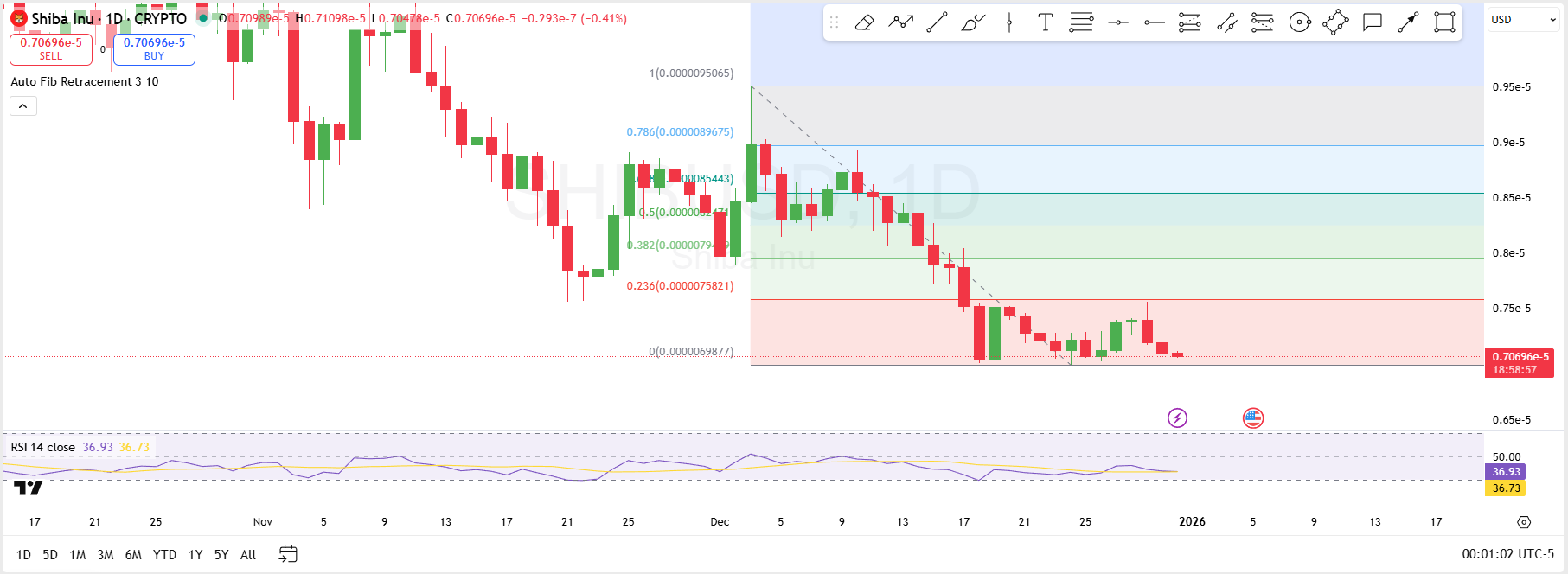Click the Auto Fib Retracement indicator label
The width and height of the screenshot is (1568, 574).
pyautogui.click(x=85, y=81)
